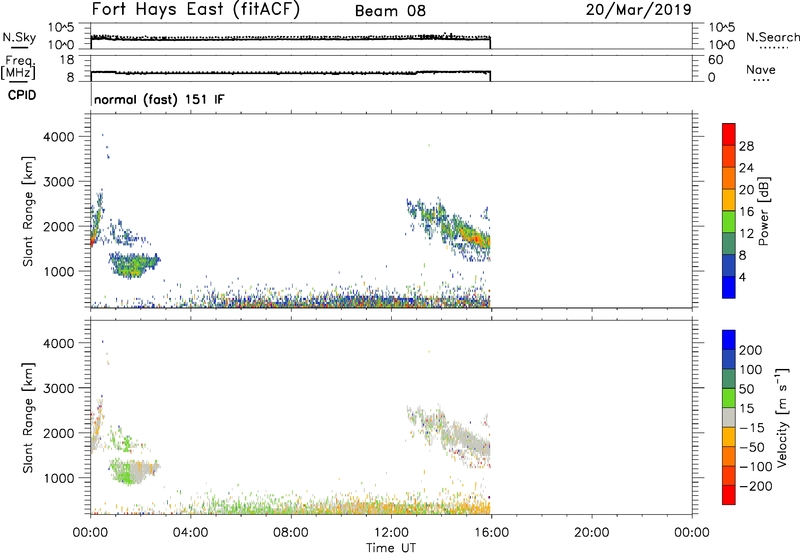800x554 pixels.
Task: Click the 'N.Search' legend label
Action: 772,37
